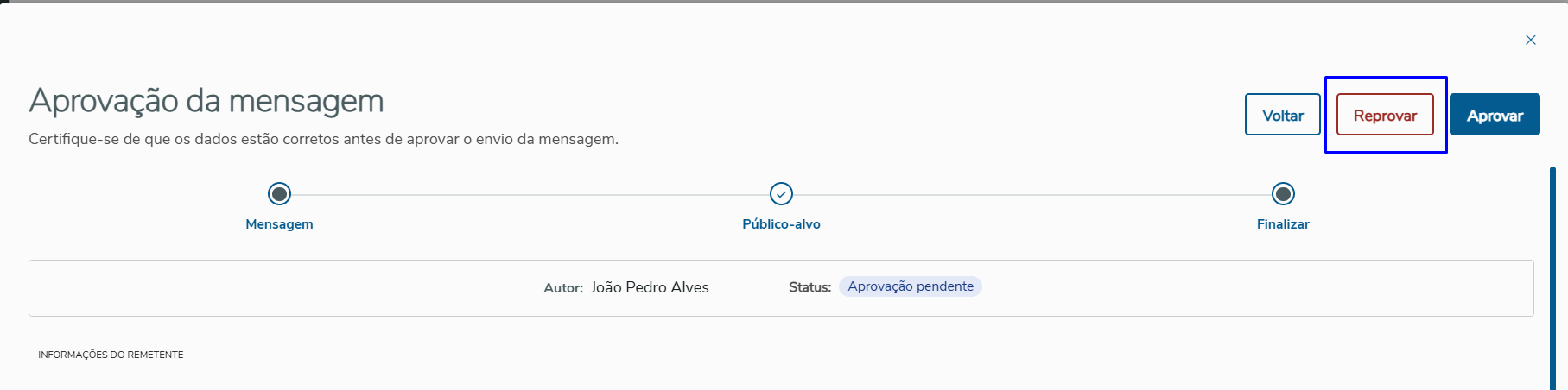Screen dimensions: 1568x390
Task: Select the Informações do remetente section header
Action: (x=111, y=355)
